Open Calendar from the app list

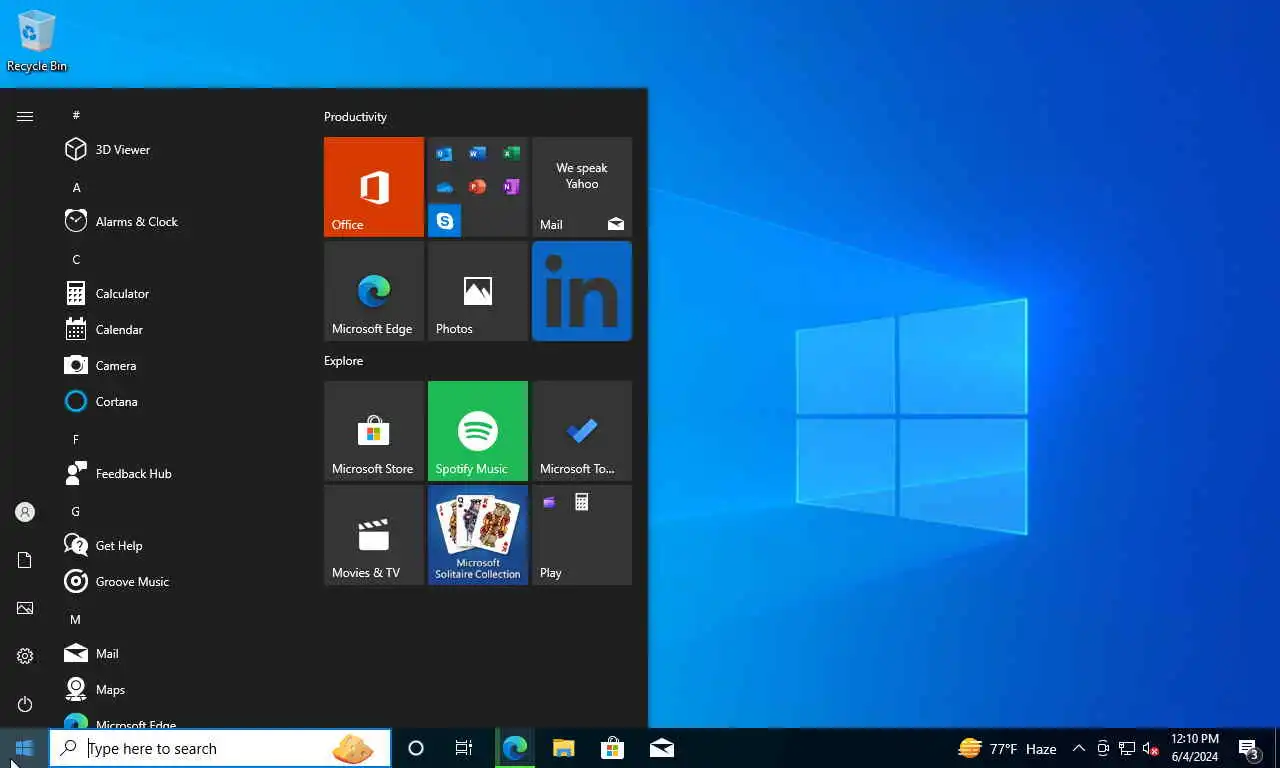(180, 329)
